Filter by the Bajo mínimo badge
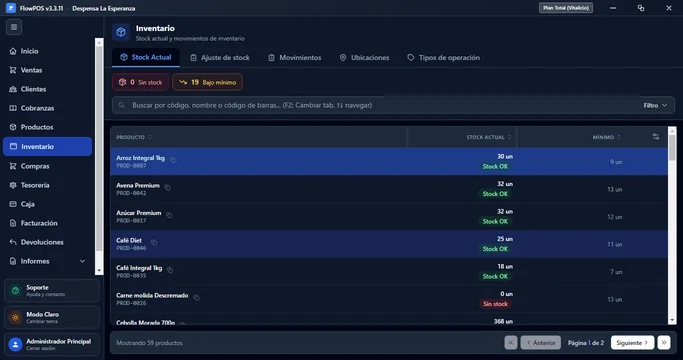 click(x=207, y=82)
